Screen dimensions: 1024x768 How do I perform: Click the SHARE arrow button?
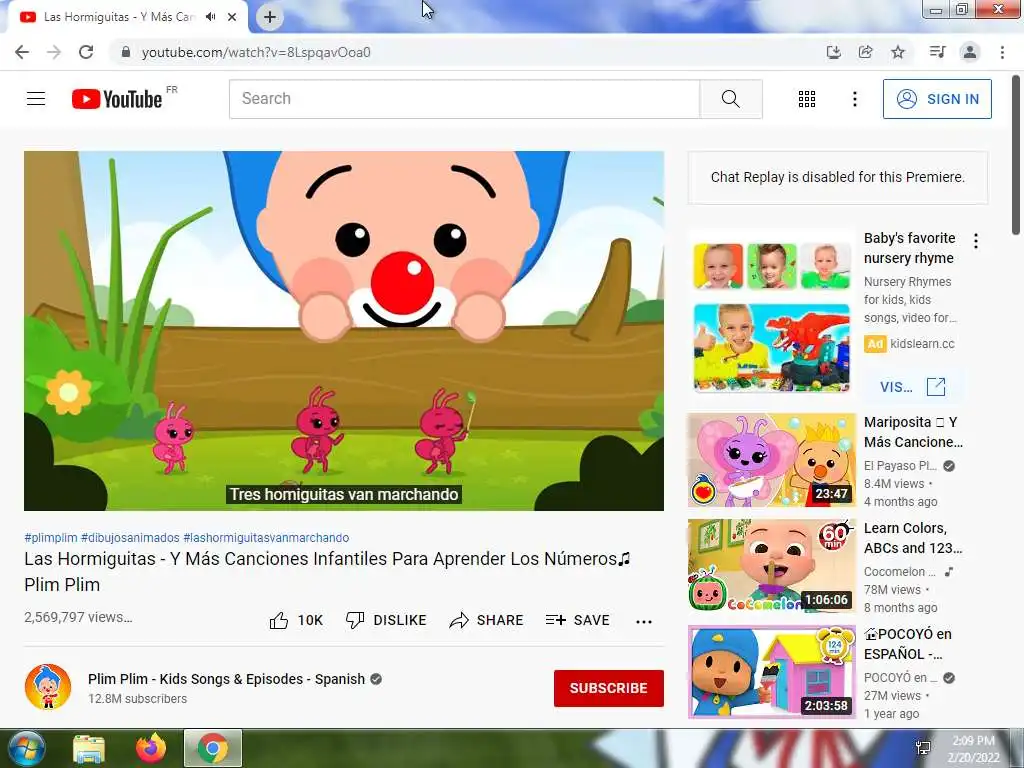pos(487,620)
